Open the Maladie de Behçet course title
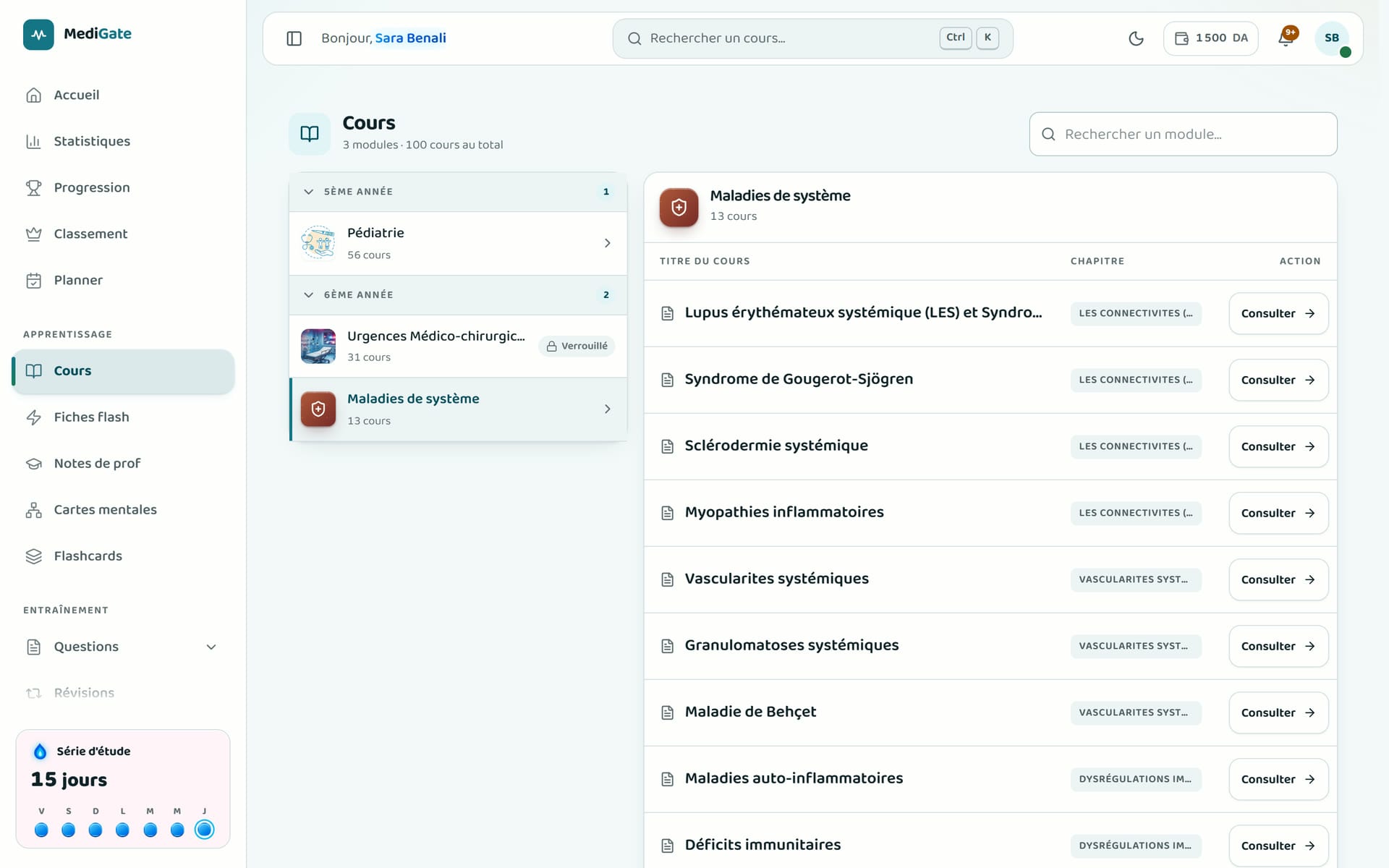 [x=750, y=712]
